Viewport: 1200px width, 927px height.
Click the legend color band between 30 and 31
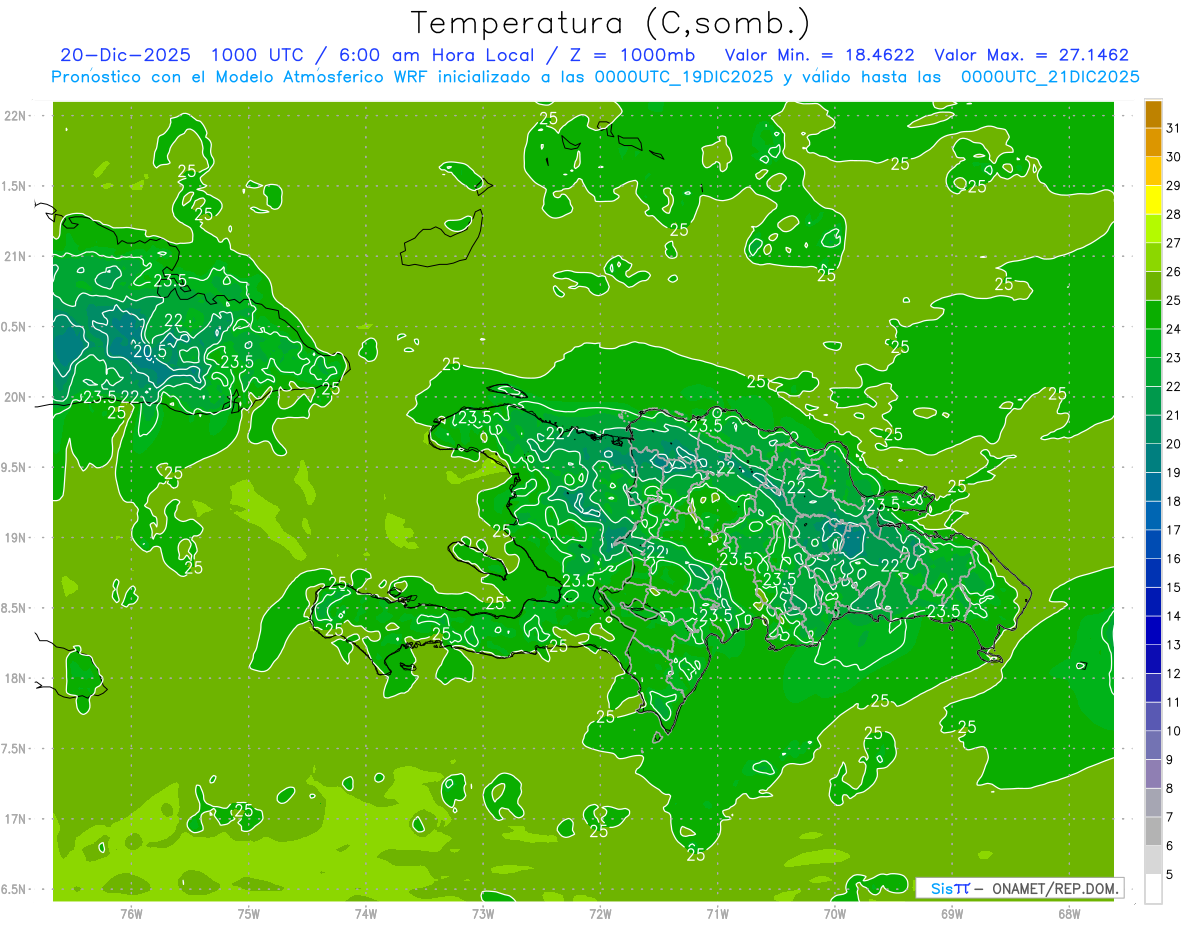coord(1153,142)
